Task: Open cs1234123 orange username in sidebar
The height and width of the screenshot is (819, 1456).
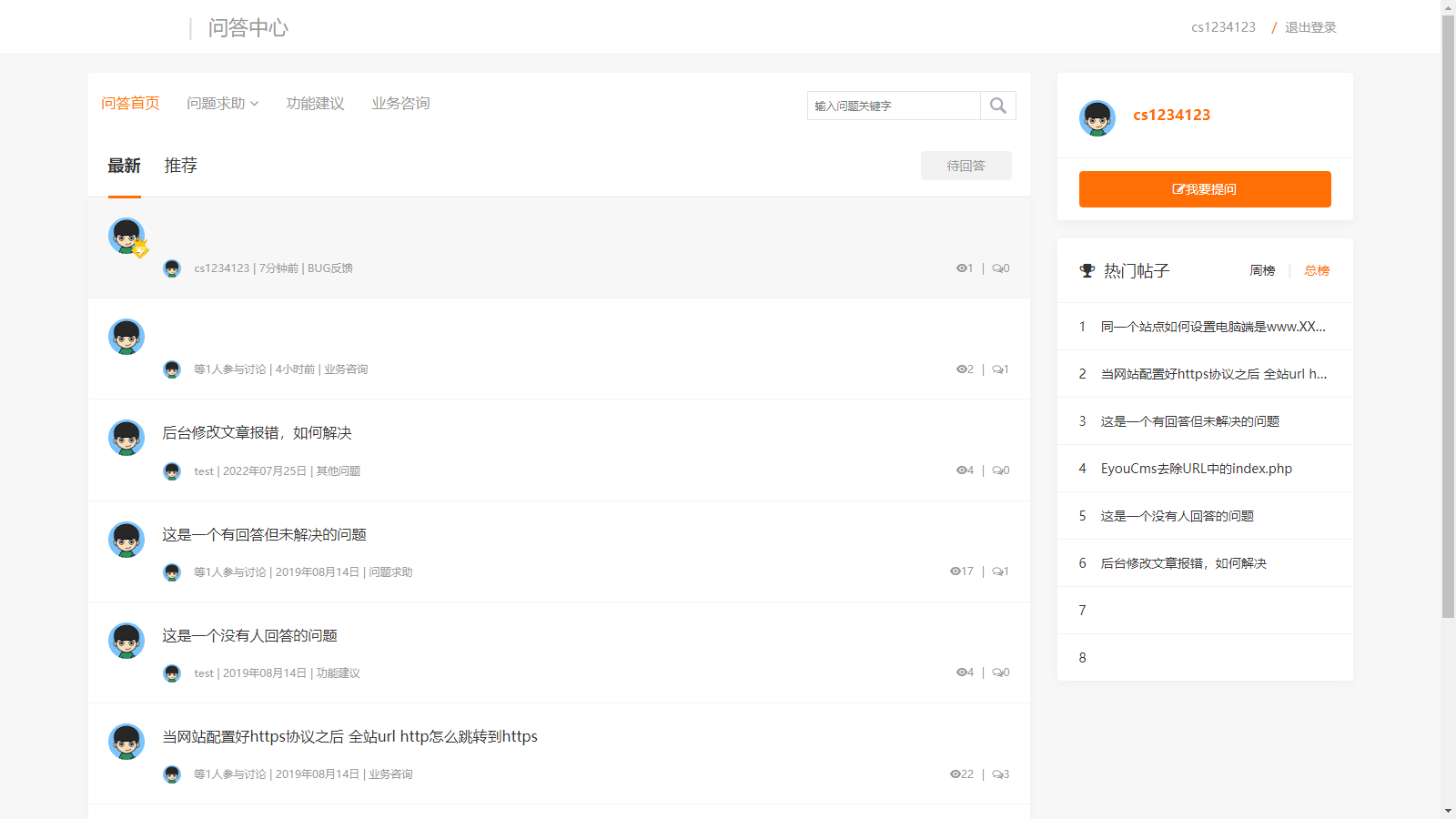Action: 1172,115
